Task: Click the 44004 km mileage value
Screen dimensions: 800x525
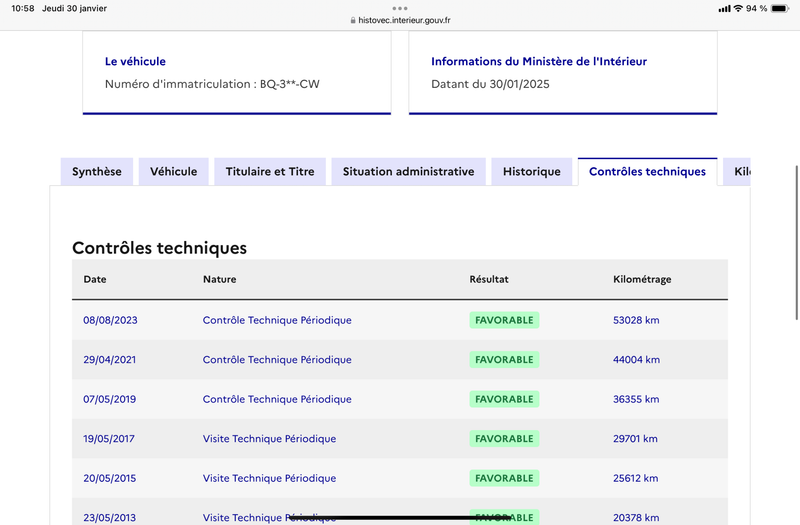Action: point(636,360)
